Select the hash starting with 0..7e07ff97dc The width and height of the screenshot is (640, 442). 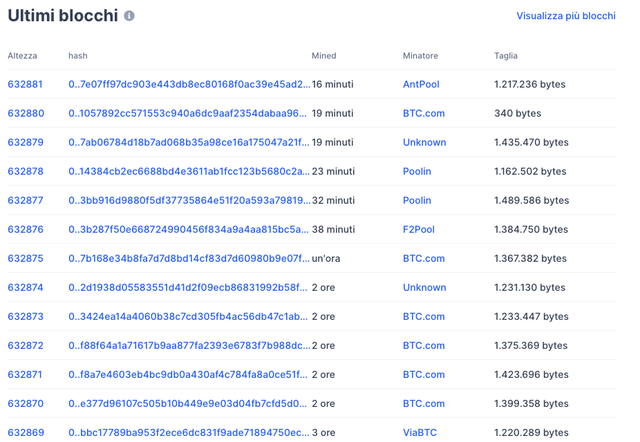pyautogui.click(x=189, y=84)
